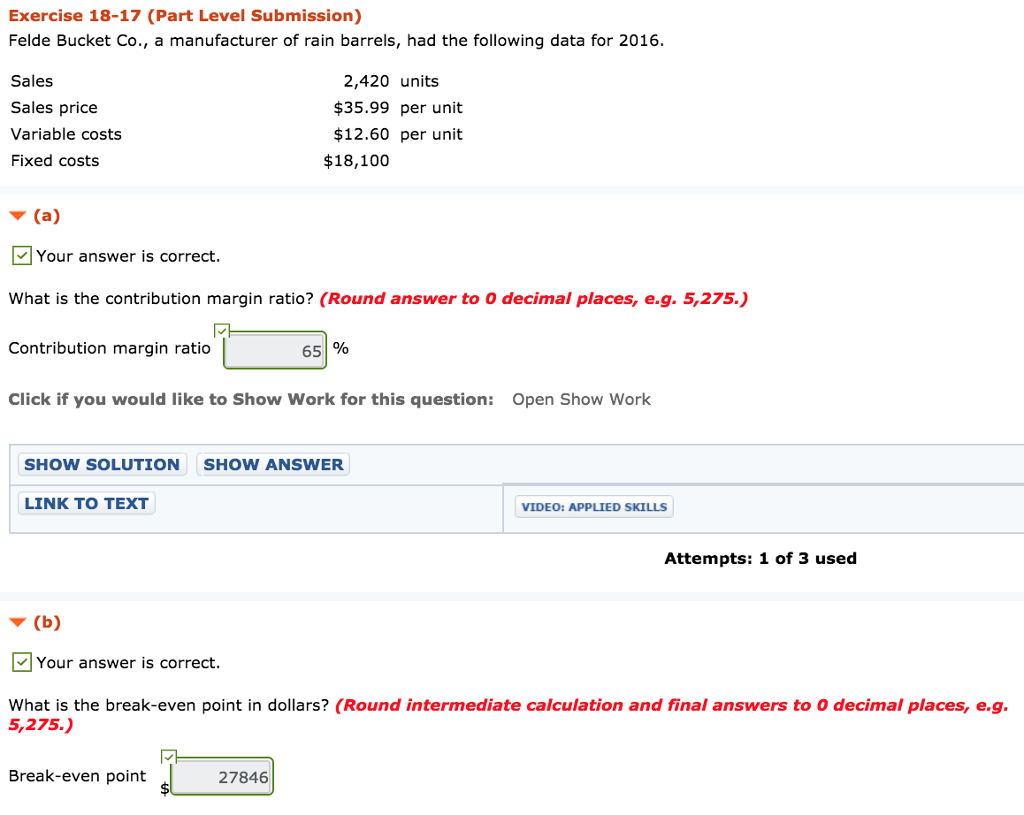This screenshot has height=815, width=1024.
Task: Click the dollar sign before the break-even field
Action: [x=165, y=788]
